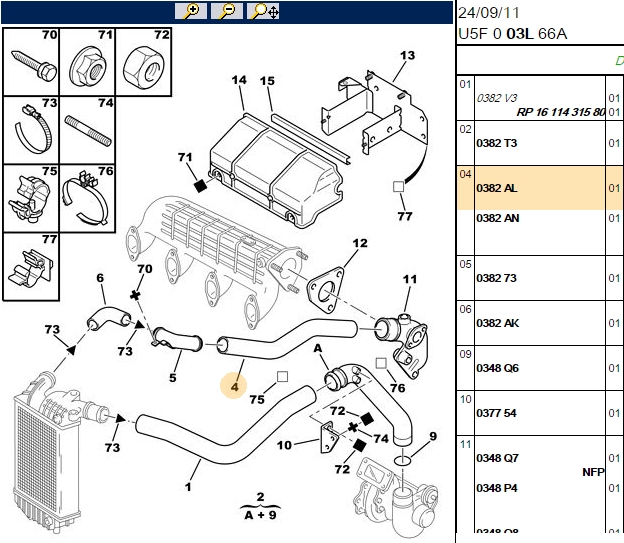
Task: Click callout 74 beside the cross marker
Action: pyautogui.click(x=380, y=439)
